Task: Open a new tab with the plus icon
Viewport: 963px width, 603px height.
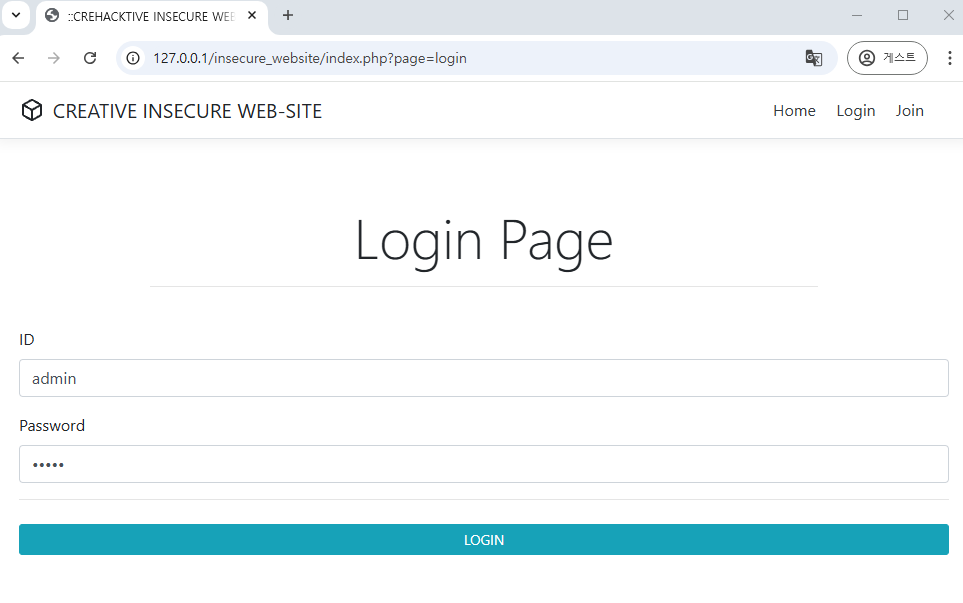Action: tap(287, 15)
